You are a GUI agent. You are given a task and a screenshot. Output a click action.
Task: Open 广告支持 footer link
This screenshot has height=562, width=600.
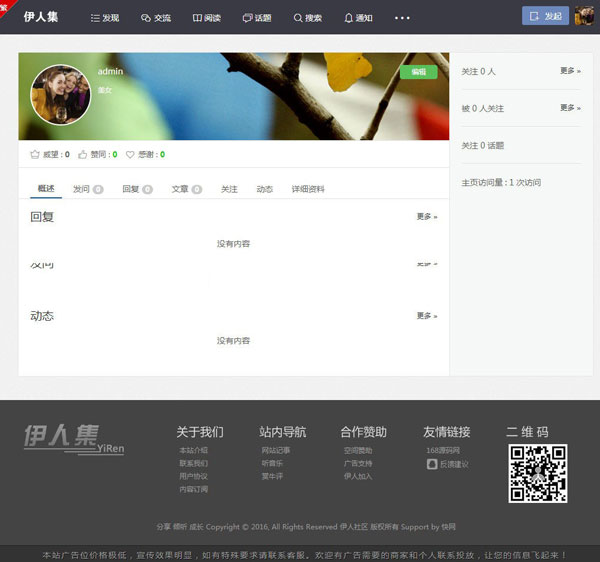(358, 463)
